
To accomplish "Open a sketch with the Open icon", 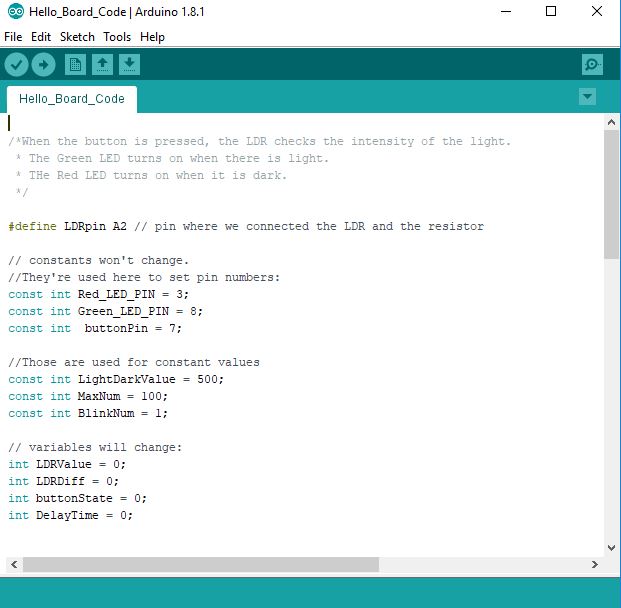I will tap(103, 65).
